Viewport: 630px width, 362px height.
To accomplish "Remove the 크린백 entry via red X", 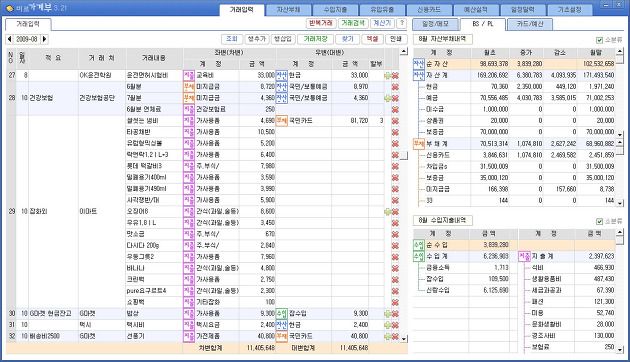I will [x=395, y=280].
